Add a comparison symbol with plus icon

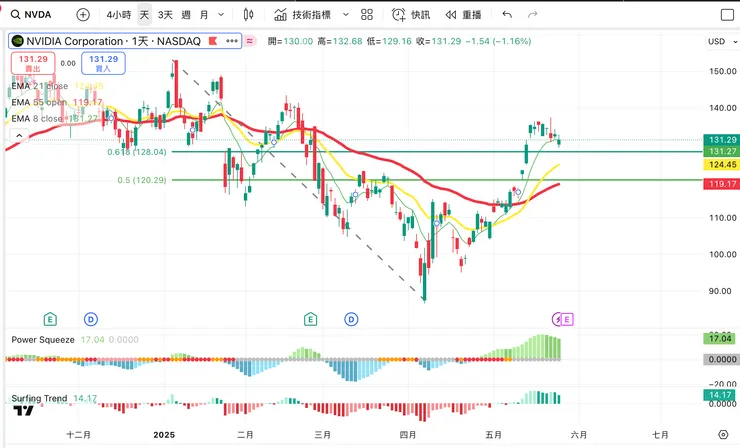[x=83, y=15]
